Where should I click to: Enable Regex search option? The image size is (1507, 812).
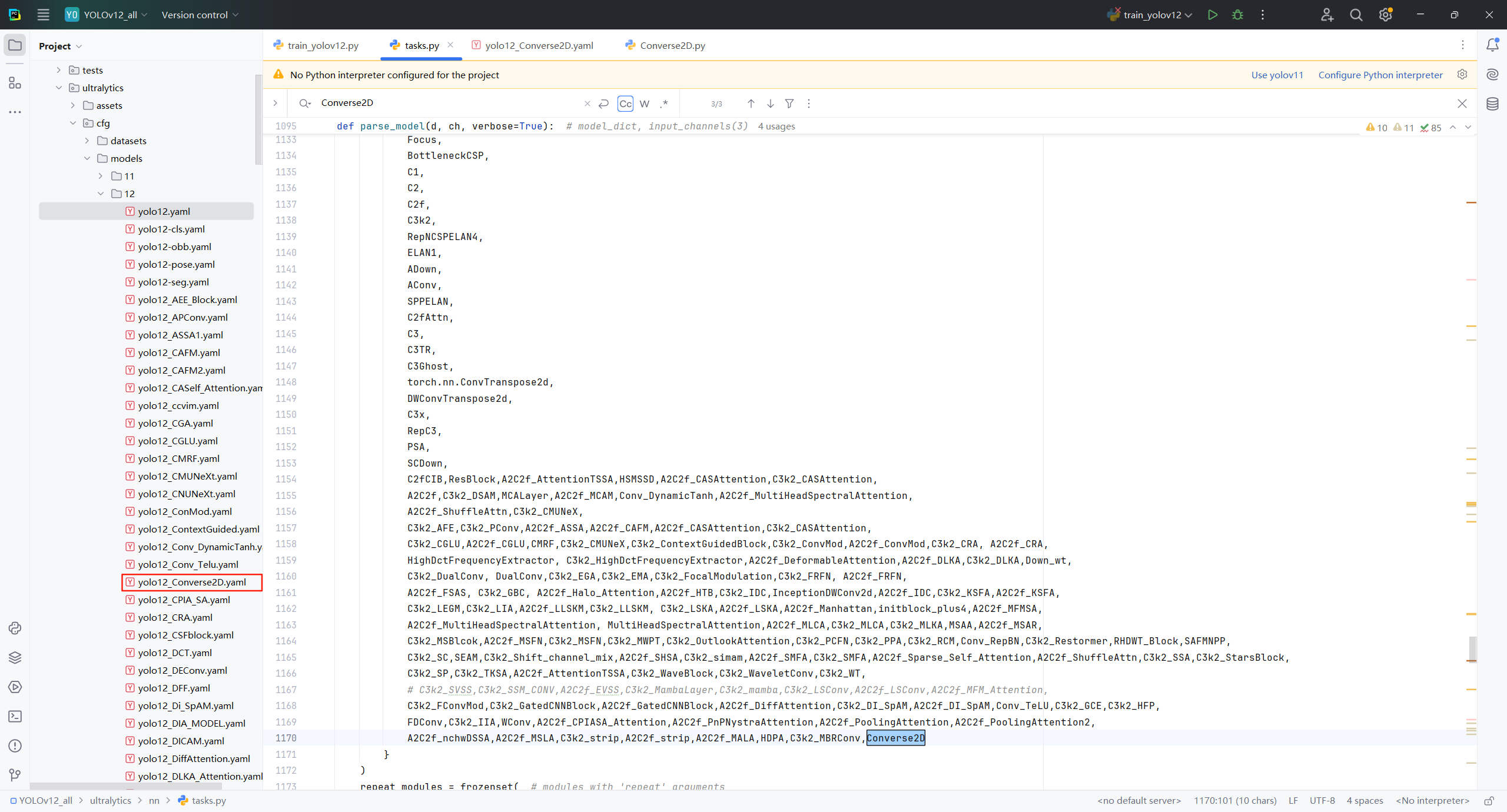tap(664, 104)
